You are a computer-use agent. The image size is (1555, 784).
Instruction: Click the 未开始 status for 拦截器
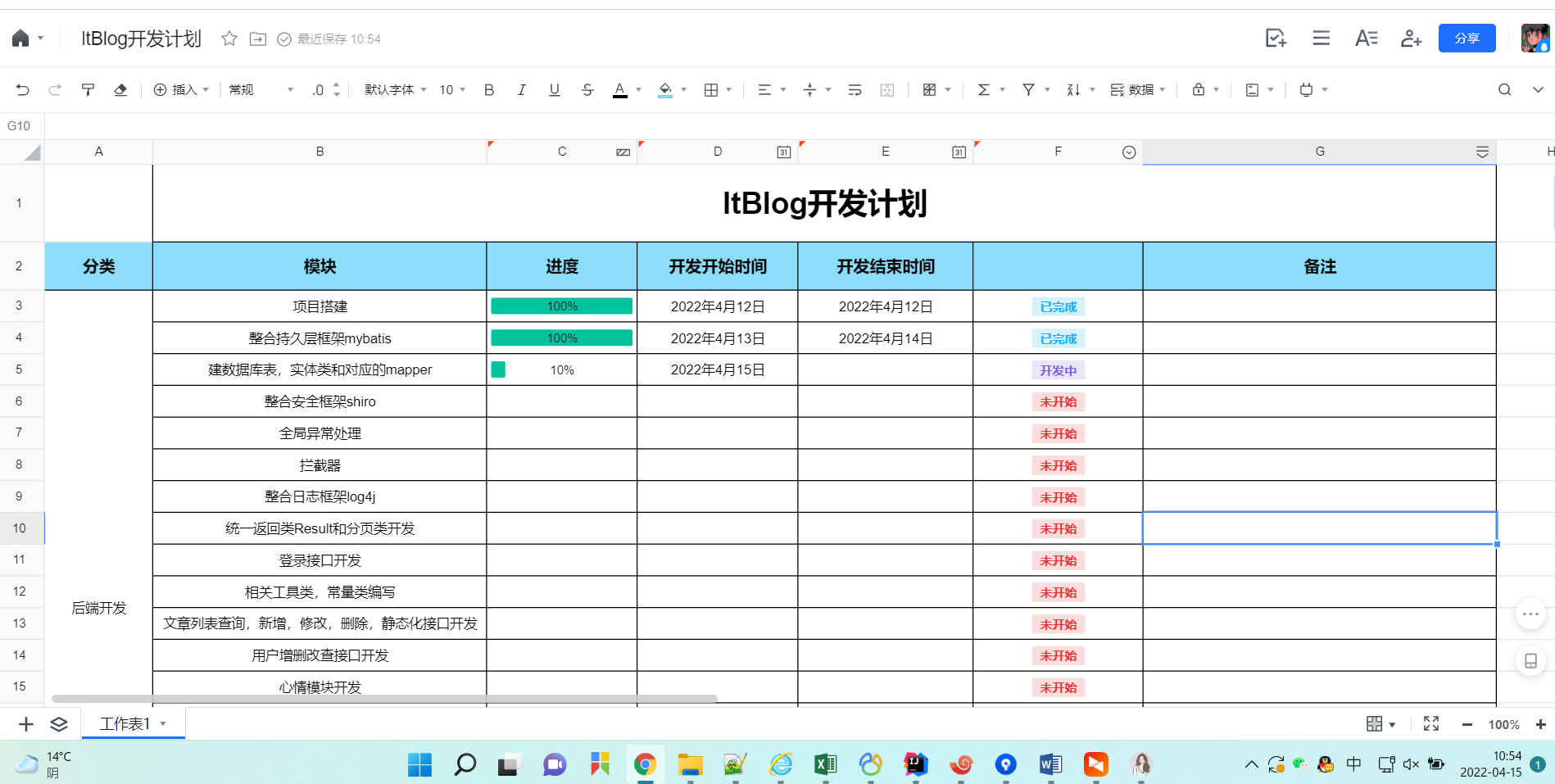pos(1058,465)
